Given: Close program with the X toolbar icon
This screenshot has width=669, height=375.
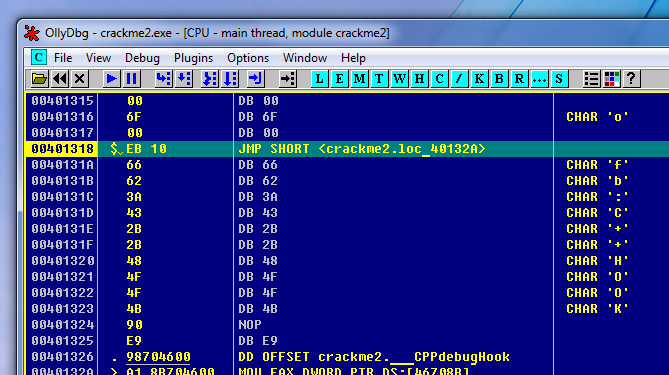Looking at the screenshot, I should (79, 79).
